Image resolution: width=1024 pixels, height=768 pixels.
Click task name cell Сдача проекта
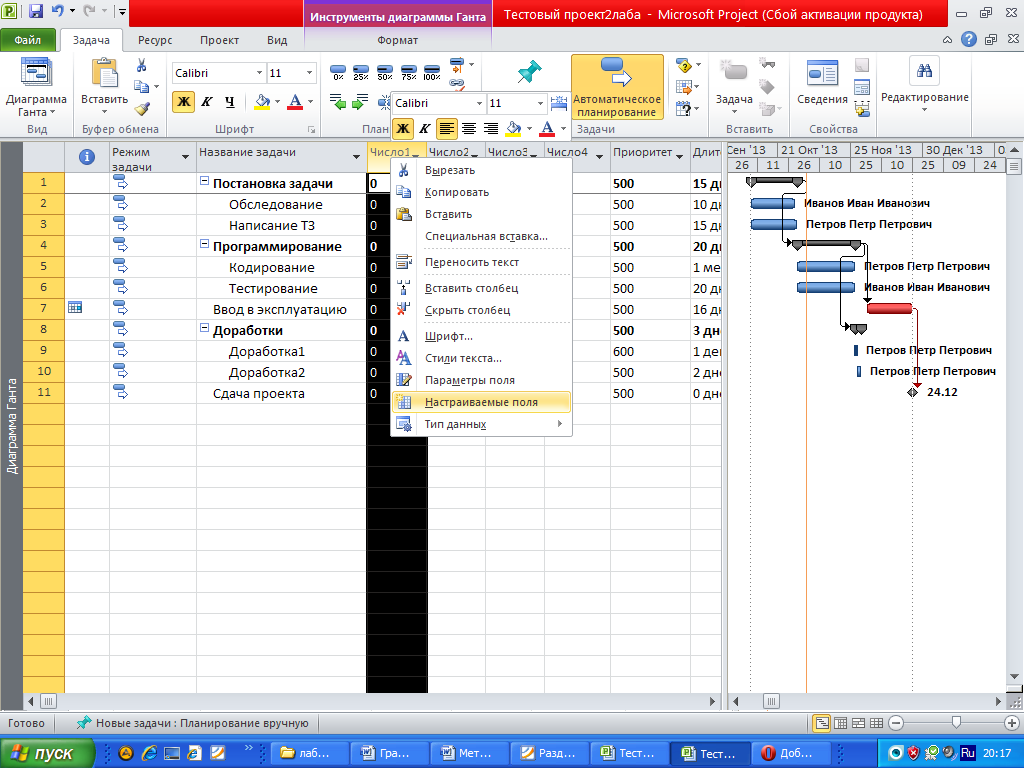[281, 393]
